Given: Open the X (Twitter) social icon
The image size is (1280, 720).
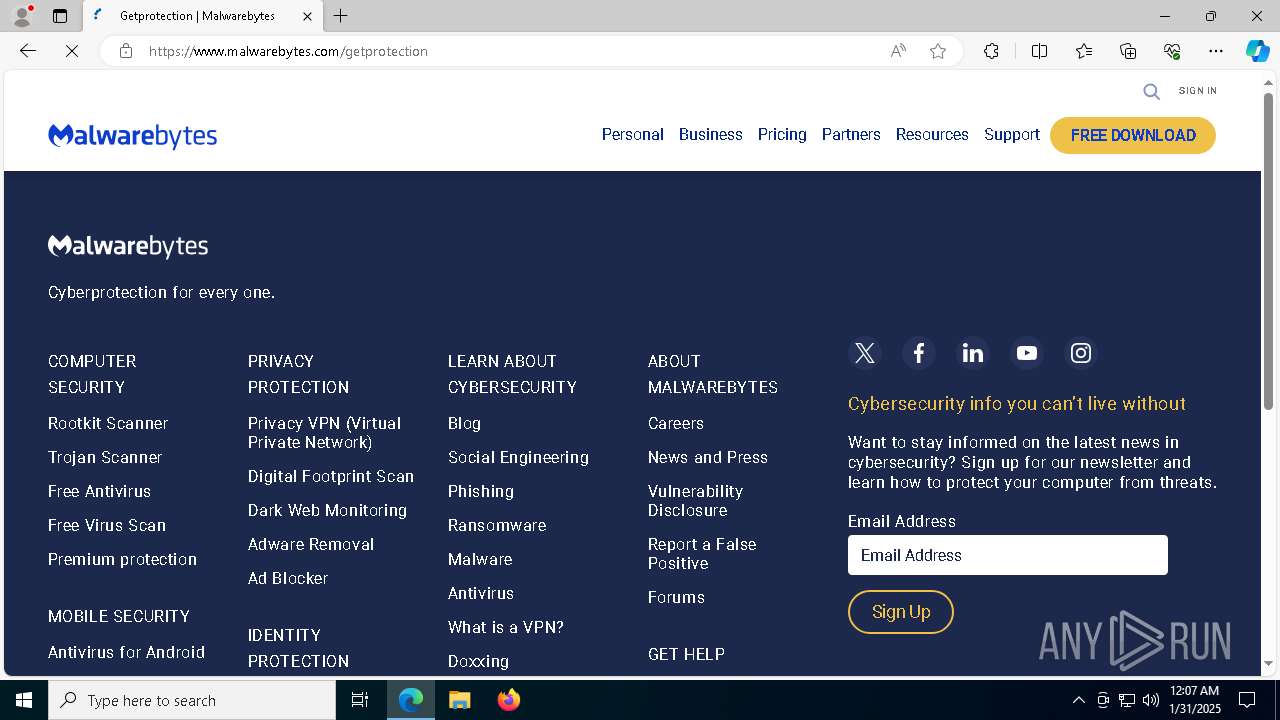Looking at the screenshot, I should (x=865, y=353).
